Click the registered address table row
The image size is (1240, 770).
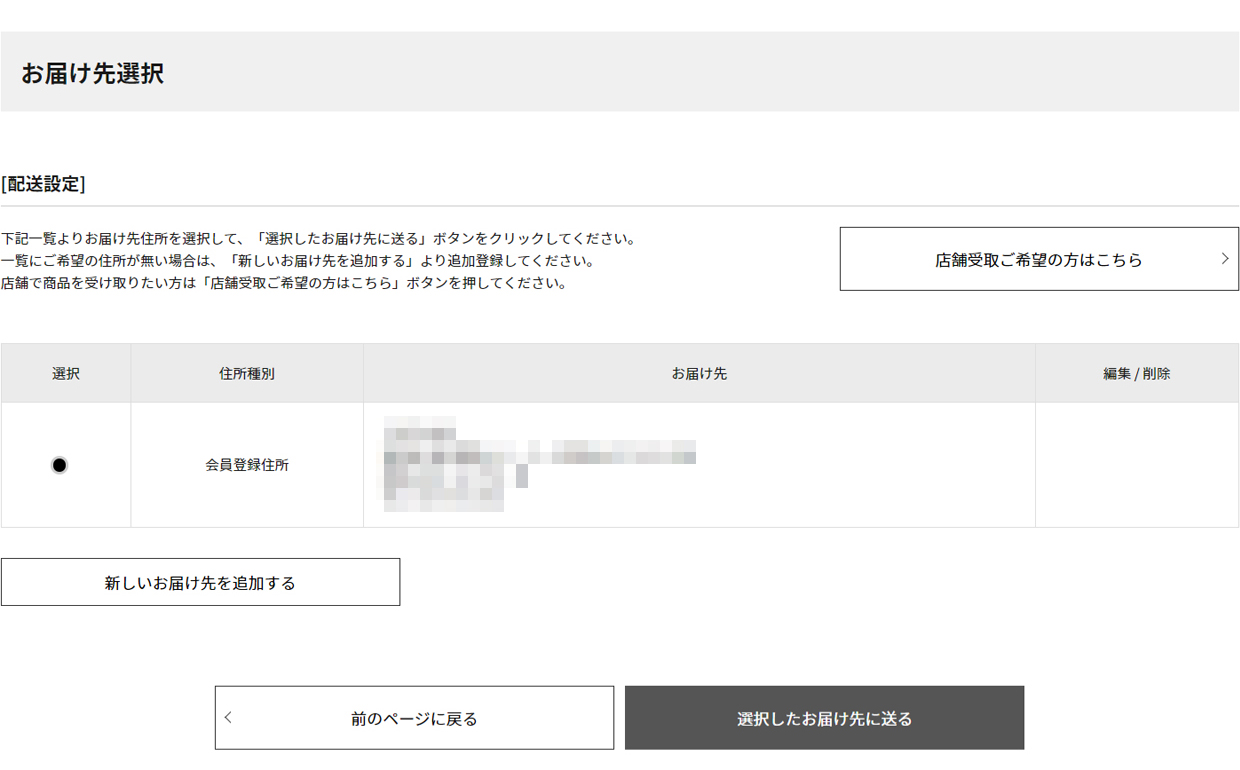620,464
